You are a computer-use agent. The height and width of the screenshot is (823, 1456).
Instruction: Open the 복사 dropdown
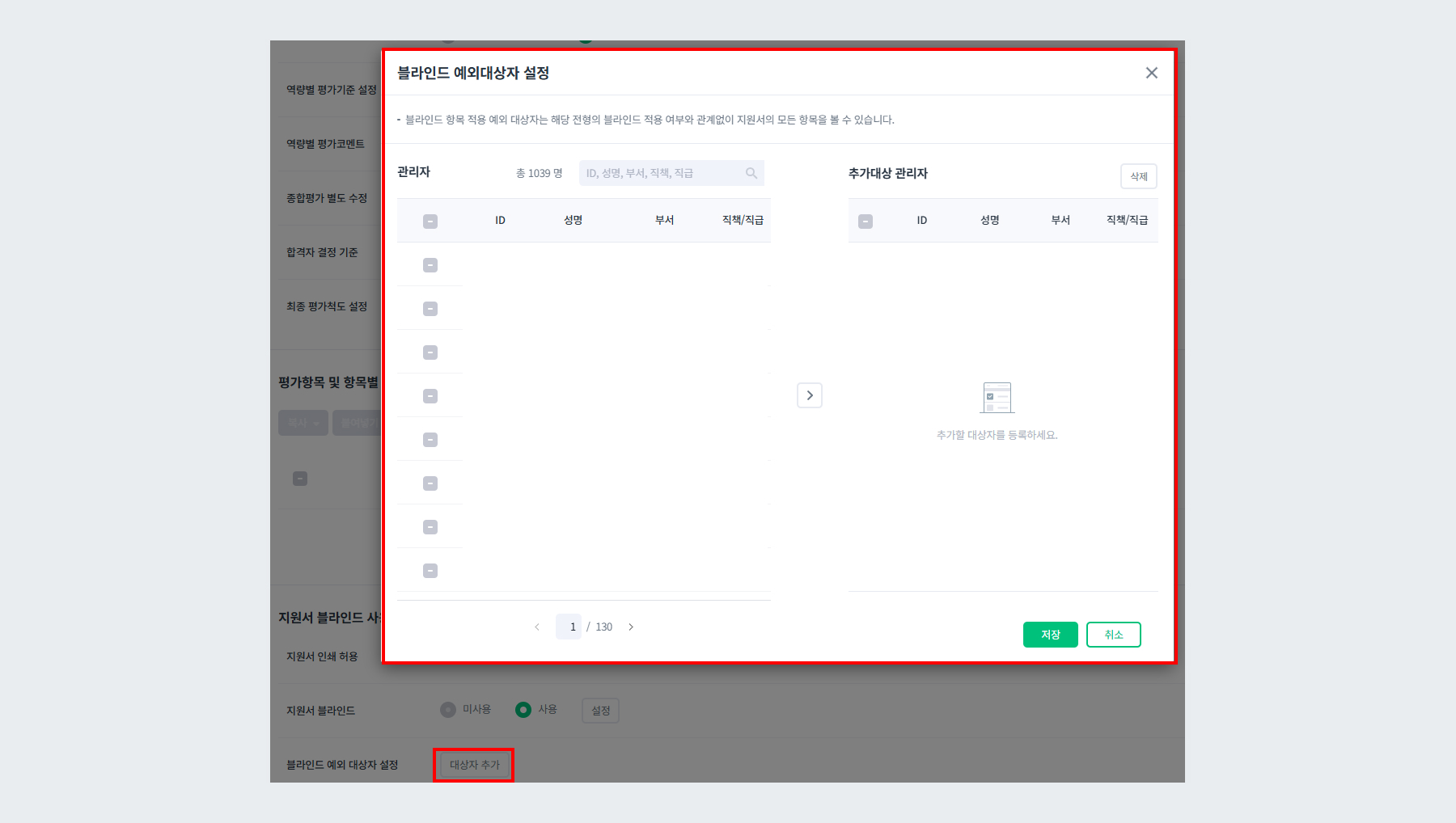(303, 422)
